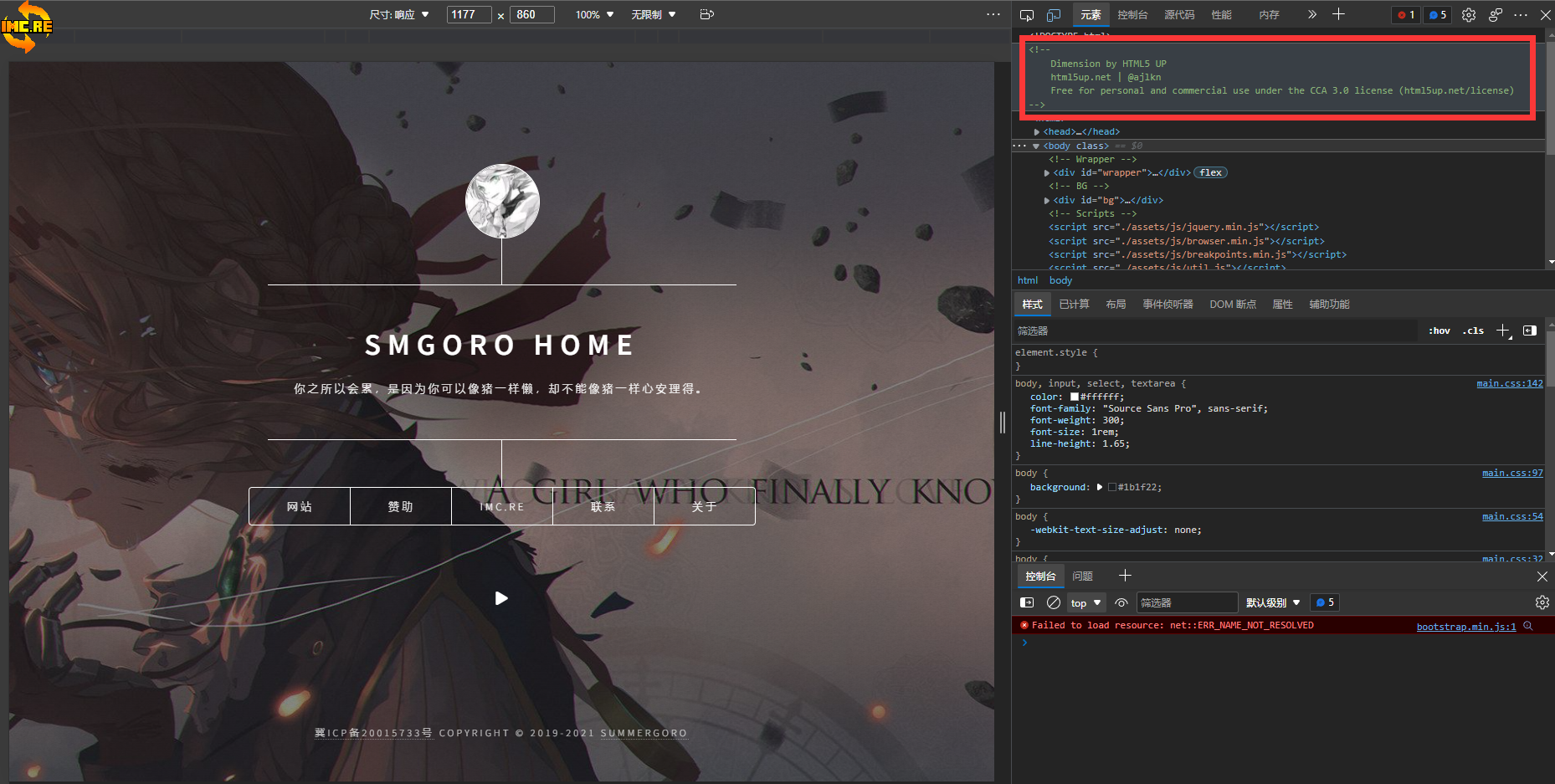Show the console sidebar panel icon
Image resolution: width=1555 pixels, height=784 pixels.
[1027, 602]
